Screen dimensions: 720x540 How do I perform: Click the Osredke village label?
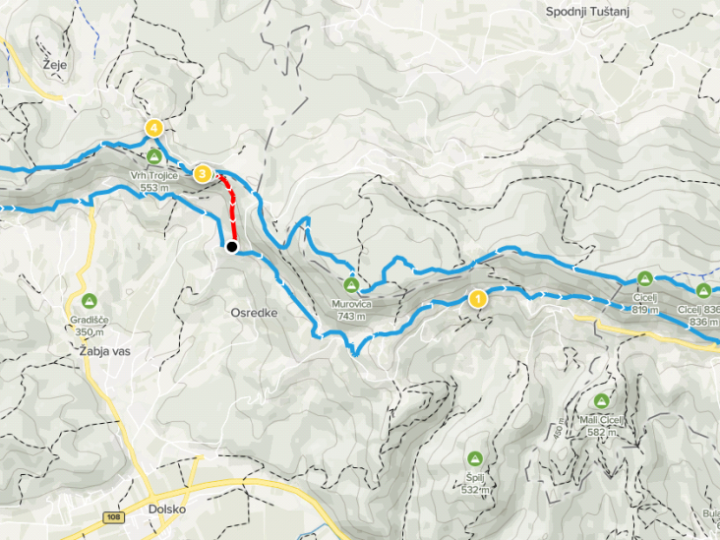click(x=254, y=313)
